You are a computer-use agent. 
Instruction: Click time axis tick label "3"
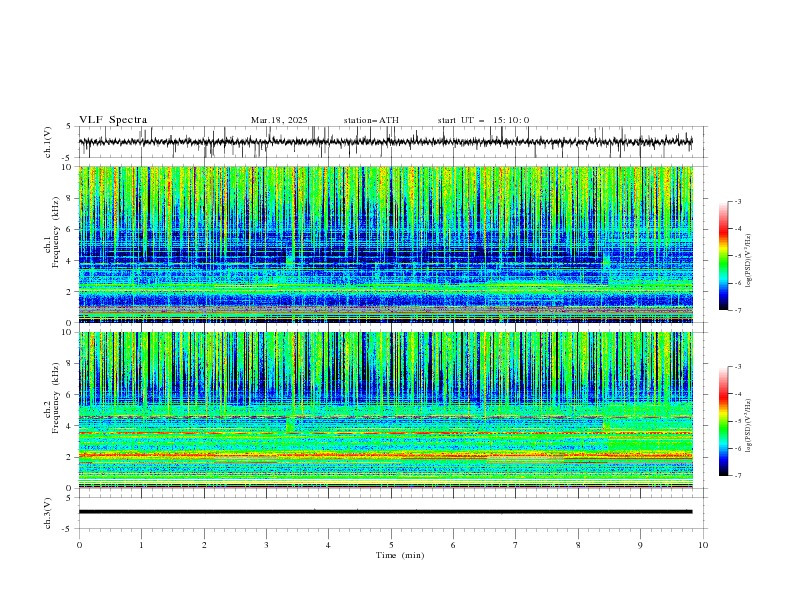click(x=266, y=545)
